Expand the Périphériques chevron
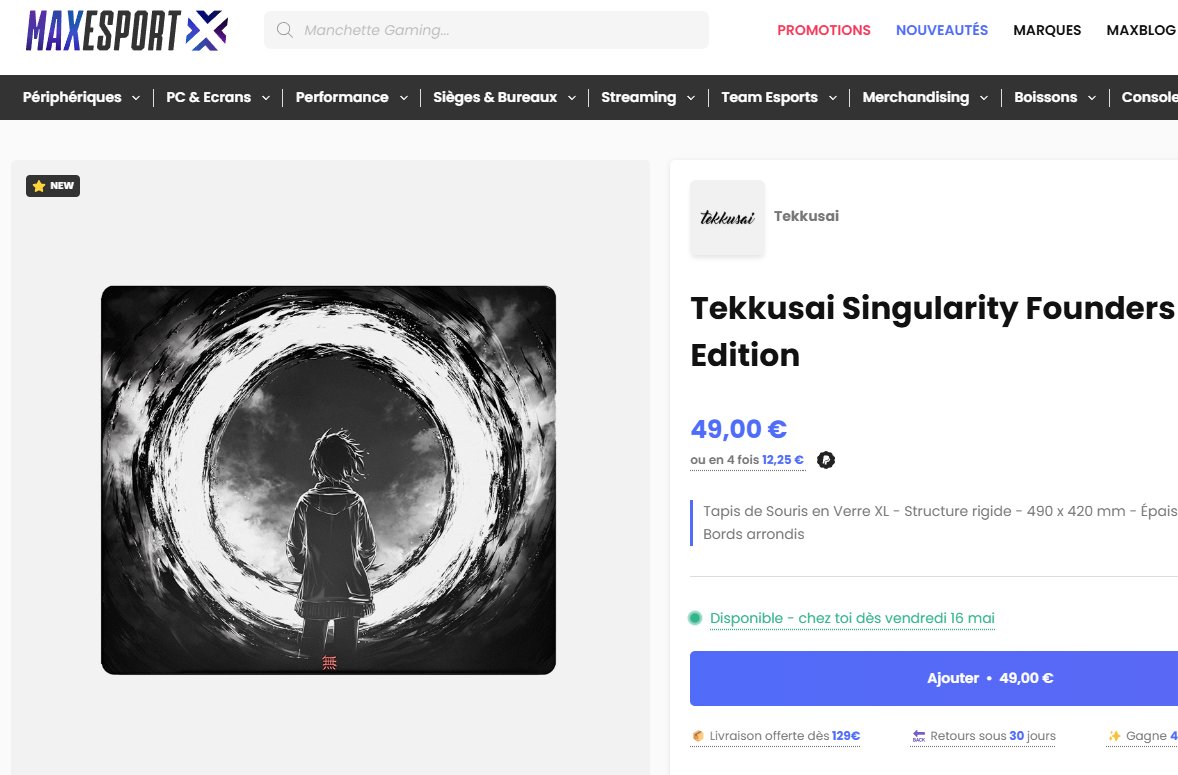The width and height of the screenshot is (1178, 775). [x=136, y=98]
